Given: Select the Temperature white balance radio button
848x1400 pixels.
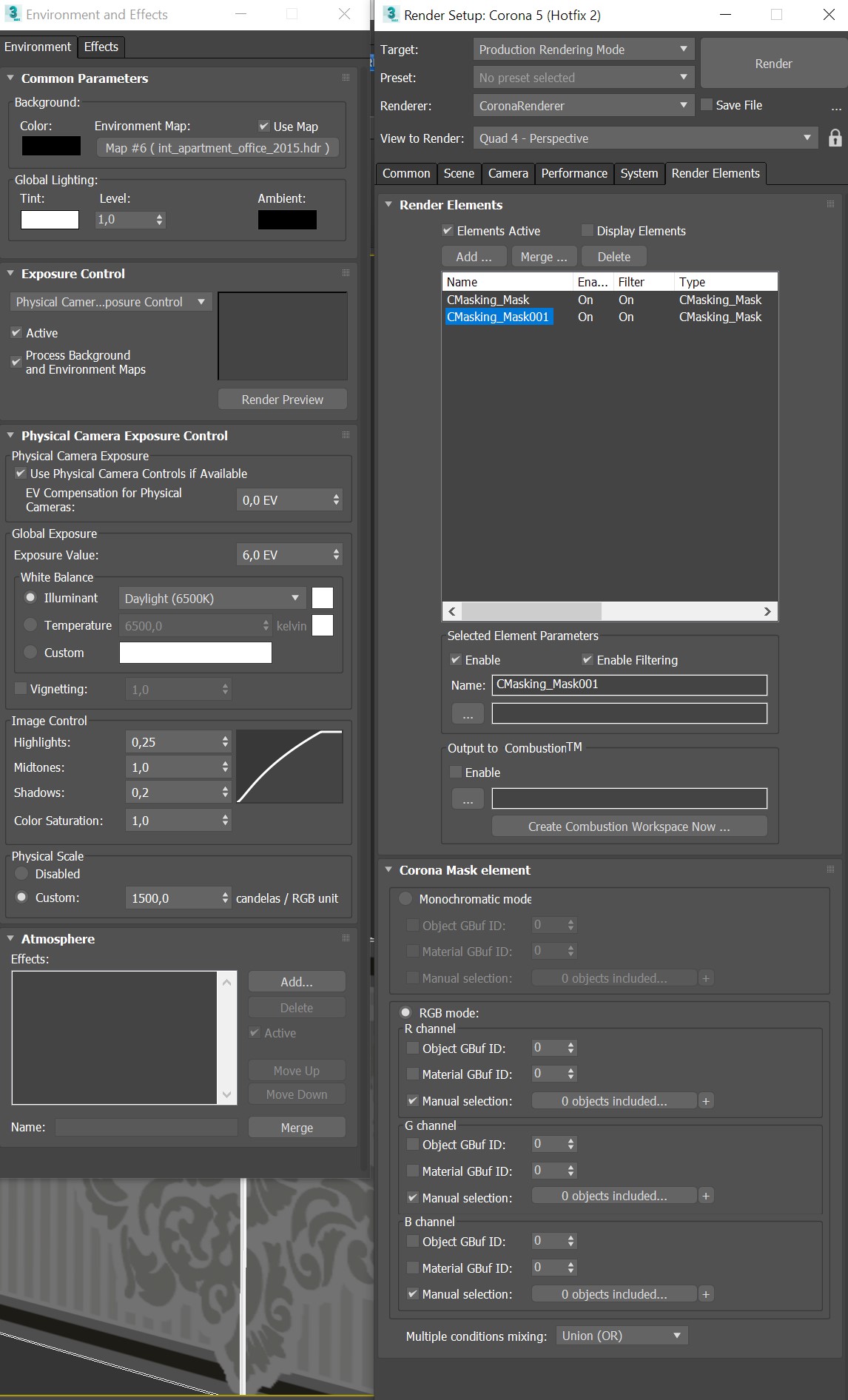Looking at the screenshot, I should pyautogui.click(x=30, y=625).
